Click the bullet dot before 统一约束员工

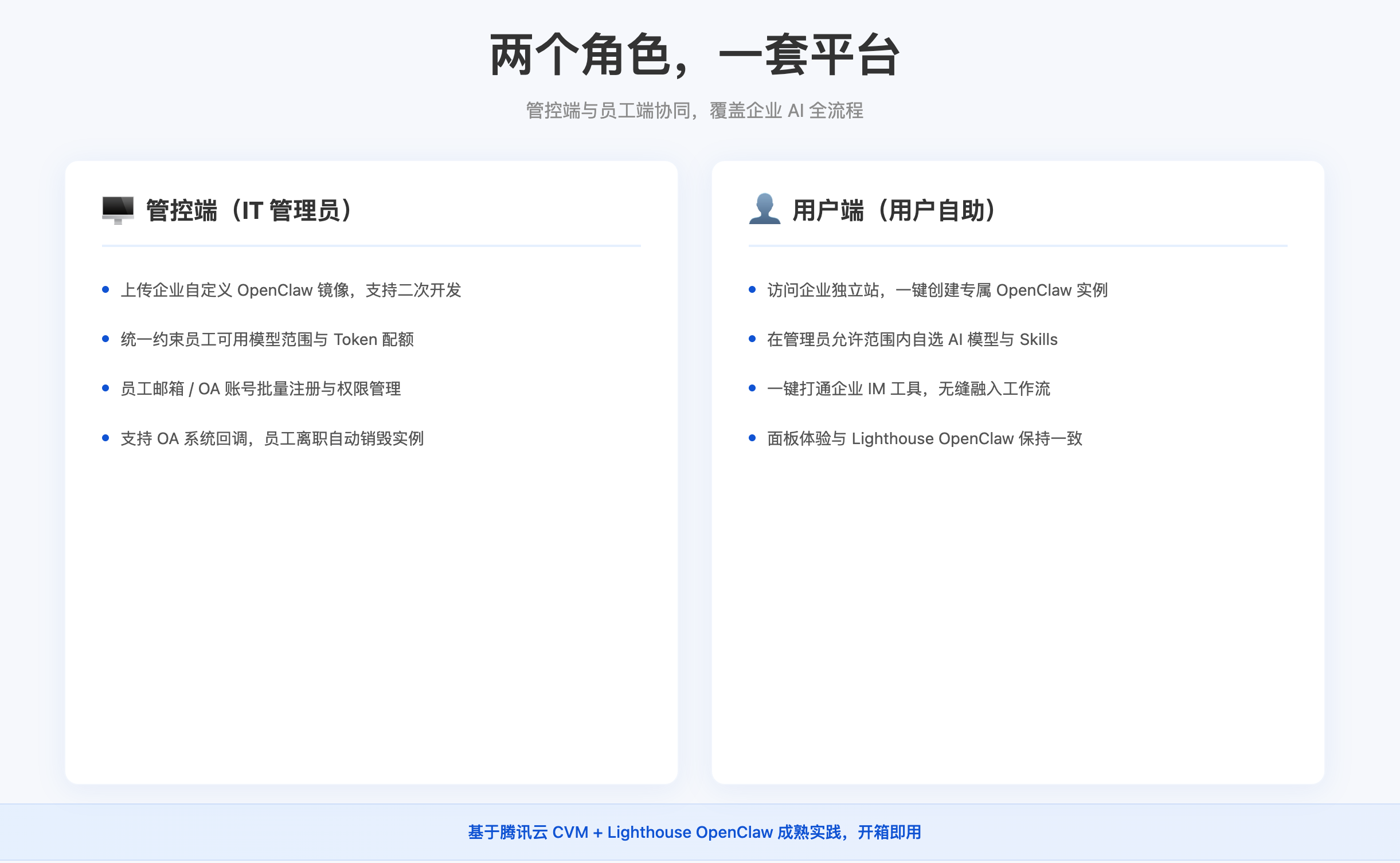(105, 339)
